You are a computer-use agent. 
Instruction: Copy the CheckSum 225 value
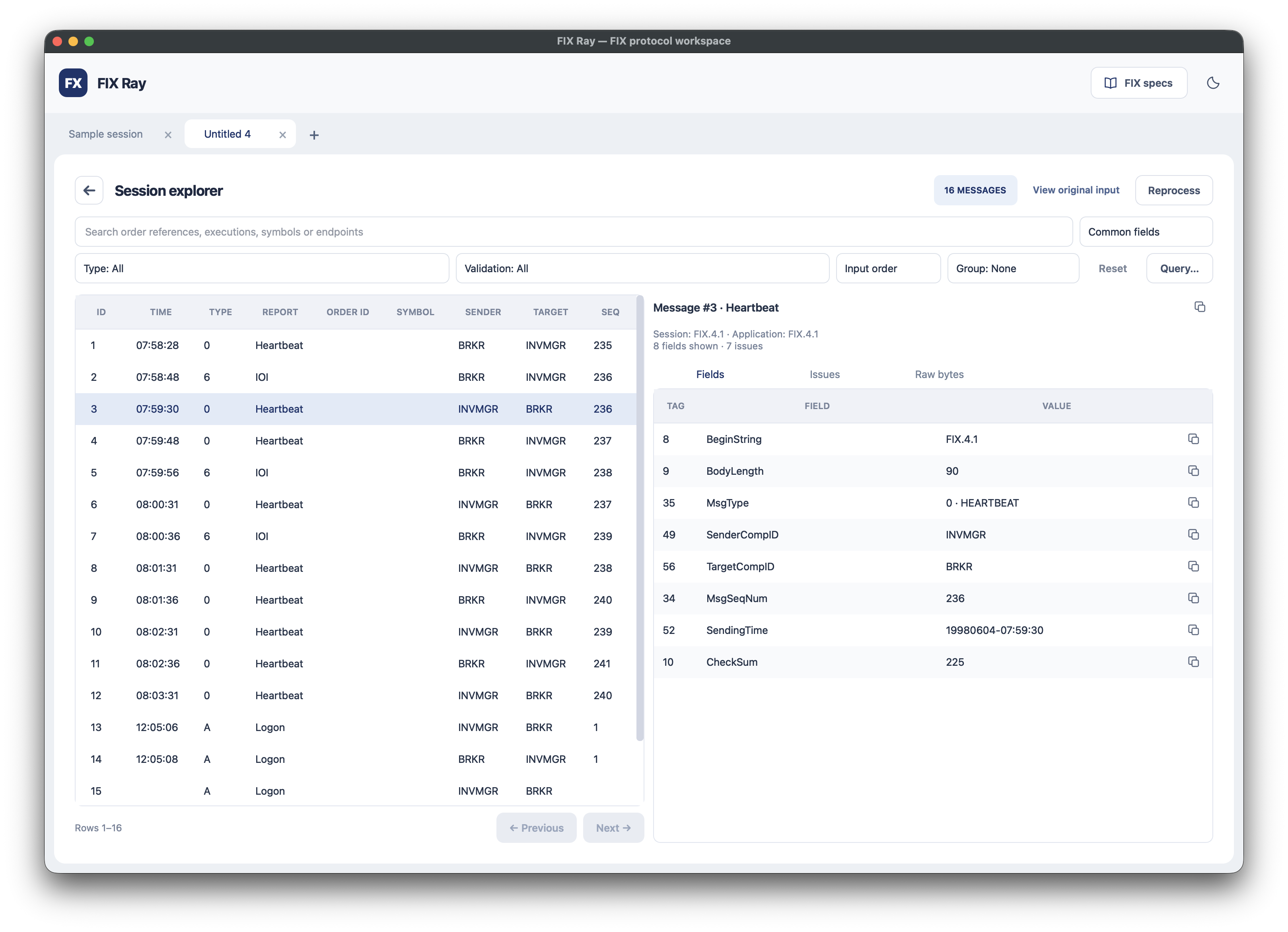coord(1193,662)
